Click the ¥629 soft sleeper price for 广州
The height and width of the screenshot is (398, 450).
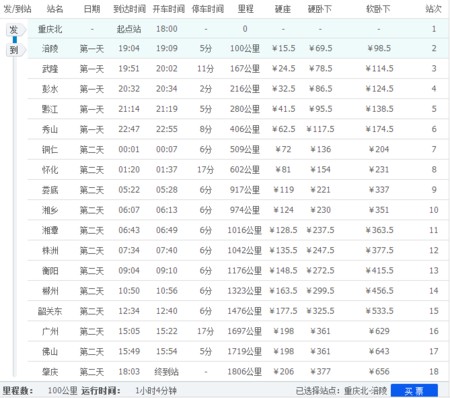379,331
